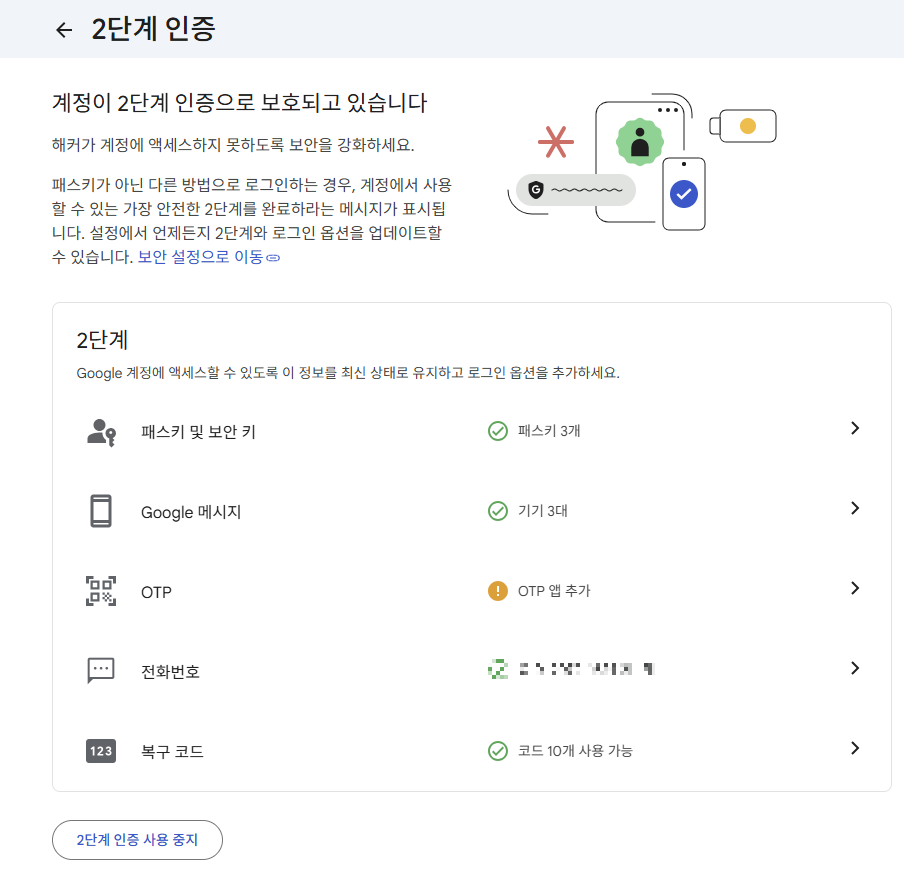904x879 pixels.
Task: Click the passkey and security key icon
Action: [x=101, y=432]
